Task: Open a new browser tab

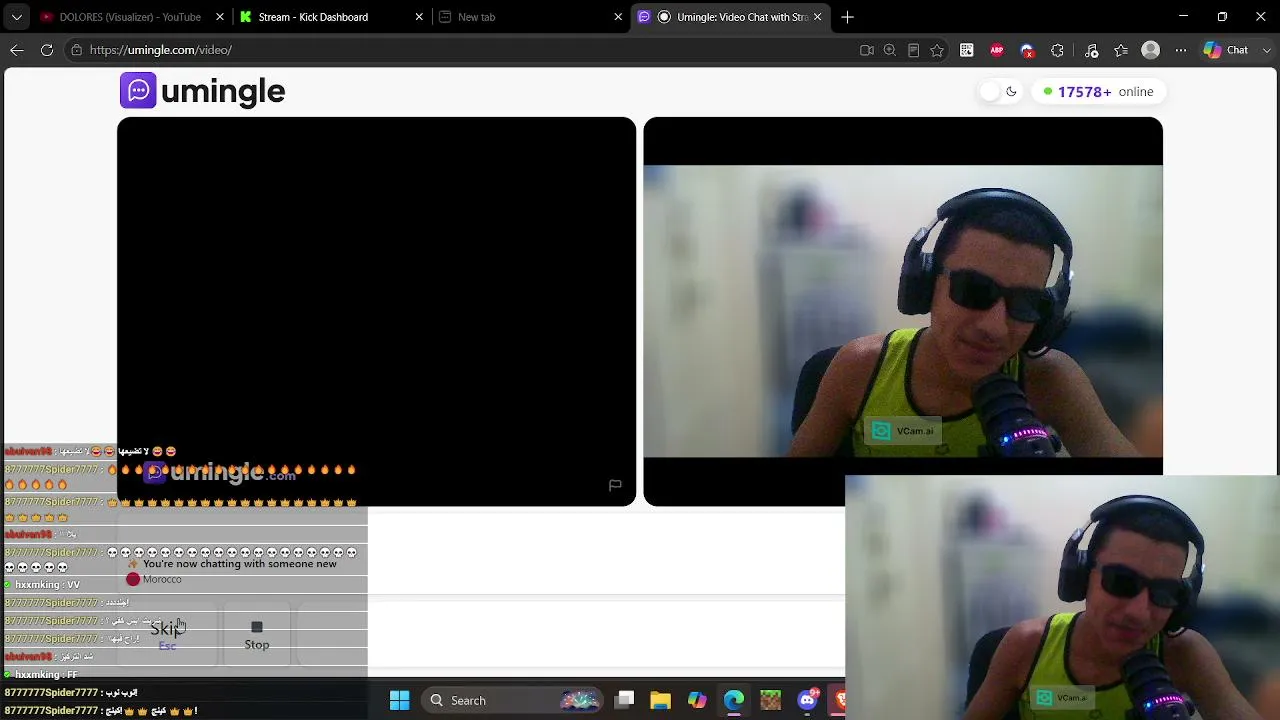Action: tap(847, 17)
